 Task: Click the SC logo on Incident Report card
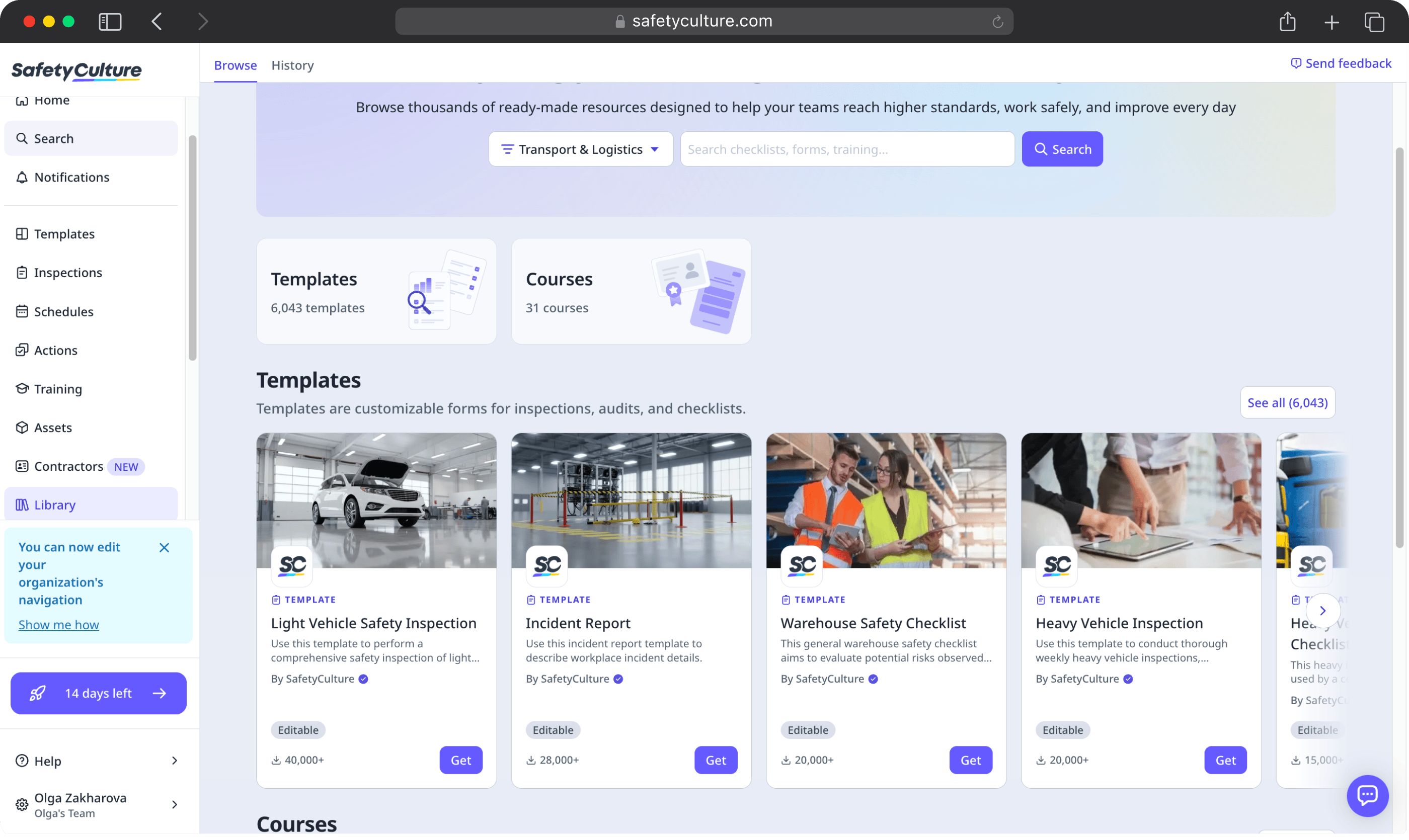point(546,565)
